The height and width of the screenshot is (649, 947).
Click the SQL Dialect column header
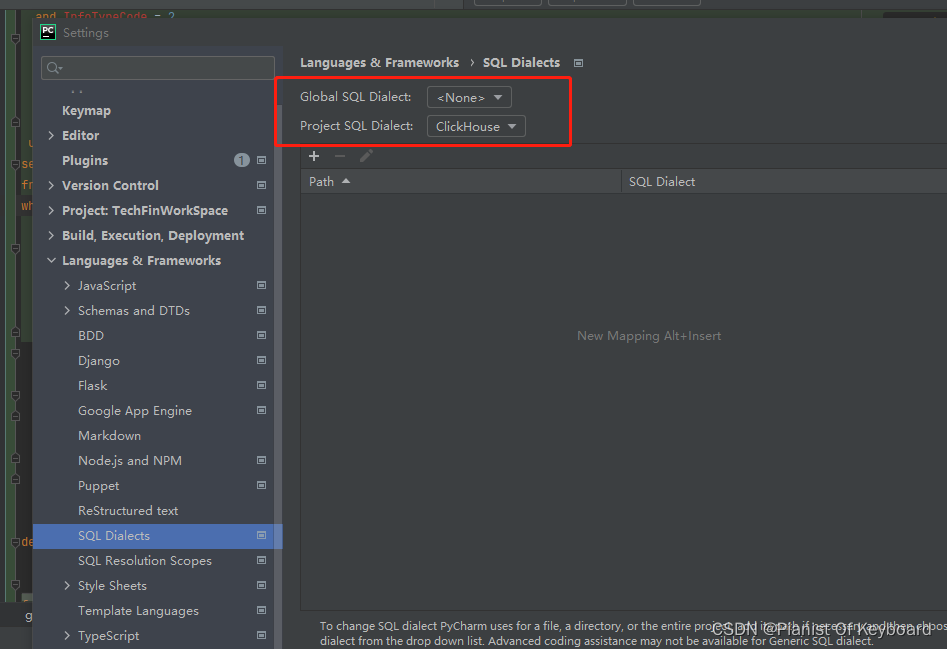(784, 182)
